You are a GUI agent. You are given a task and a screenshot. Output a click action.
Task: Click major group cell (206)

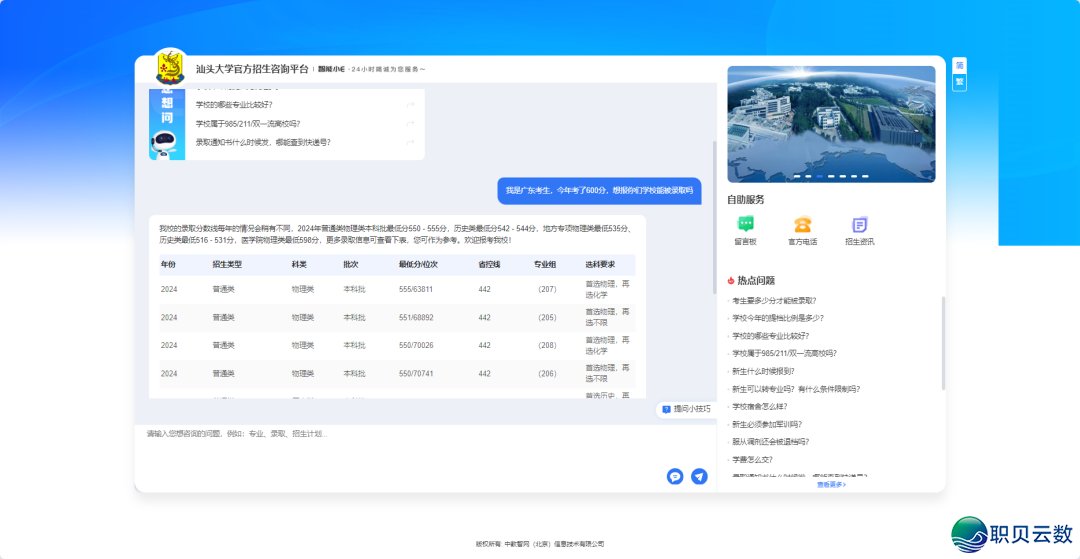547,373
